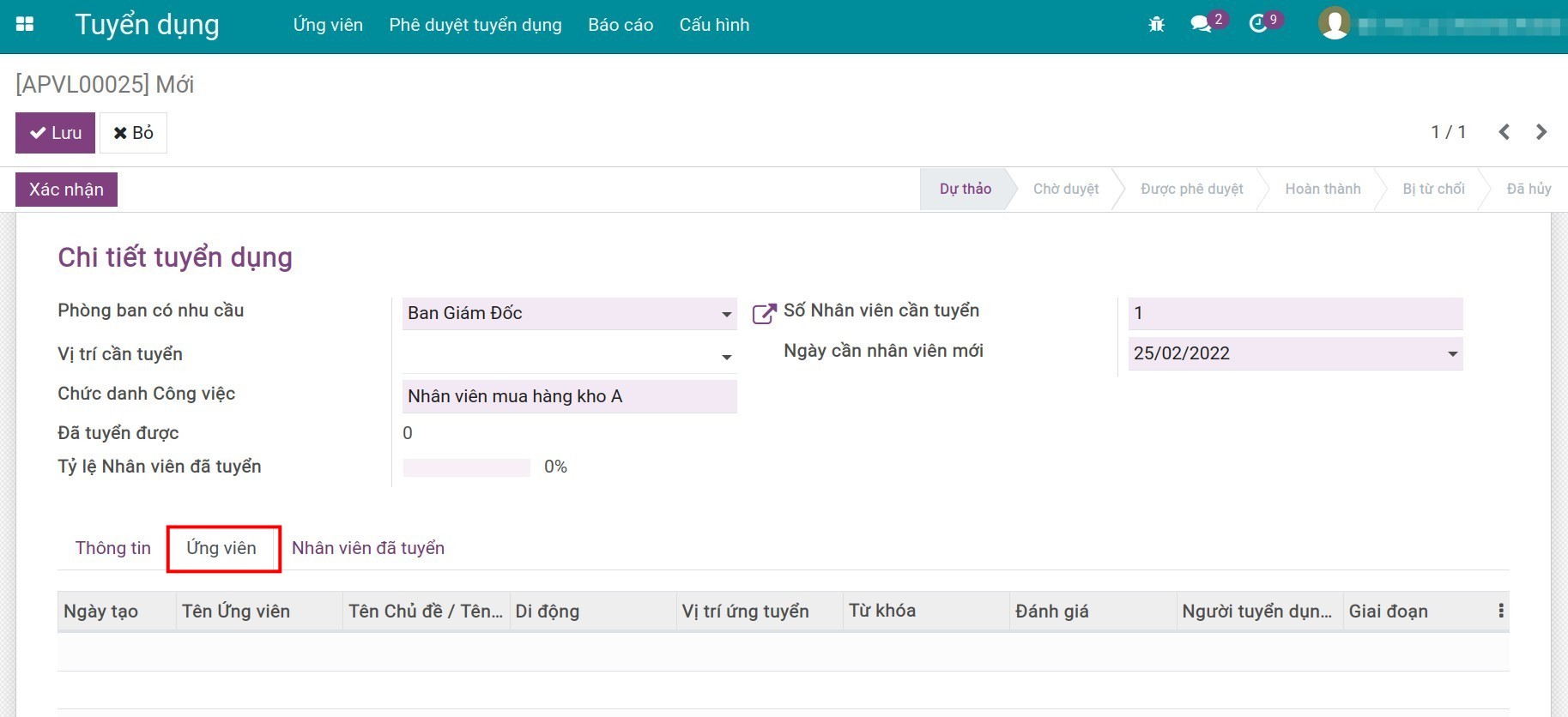Switch to the Thông tin tab

click(x=112, y=548)
